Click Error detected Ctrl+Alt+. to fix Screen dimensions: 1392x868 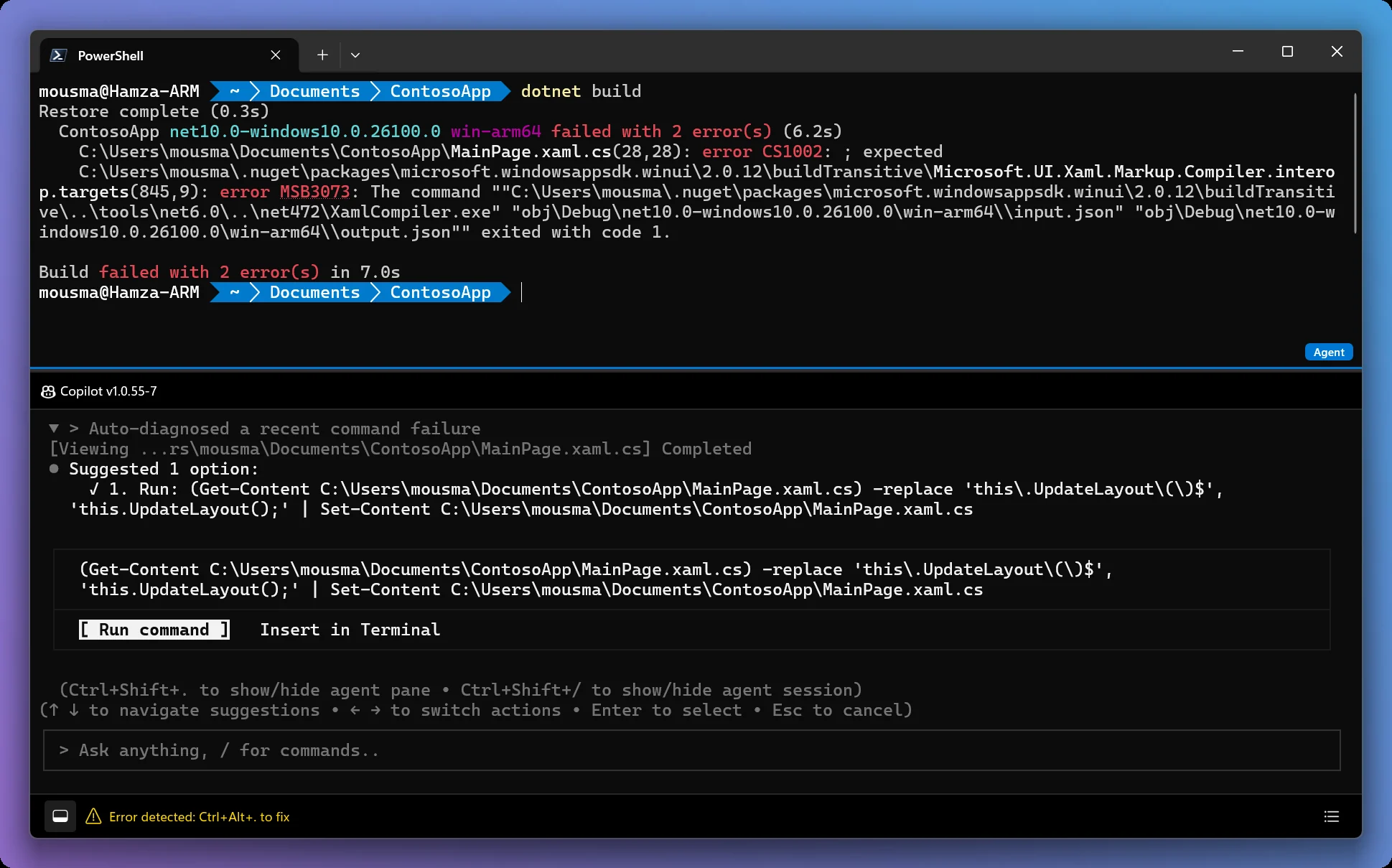coord(200,817)
